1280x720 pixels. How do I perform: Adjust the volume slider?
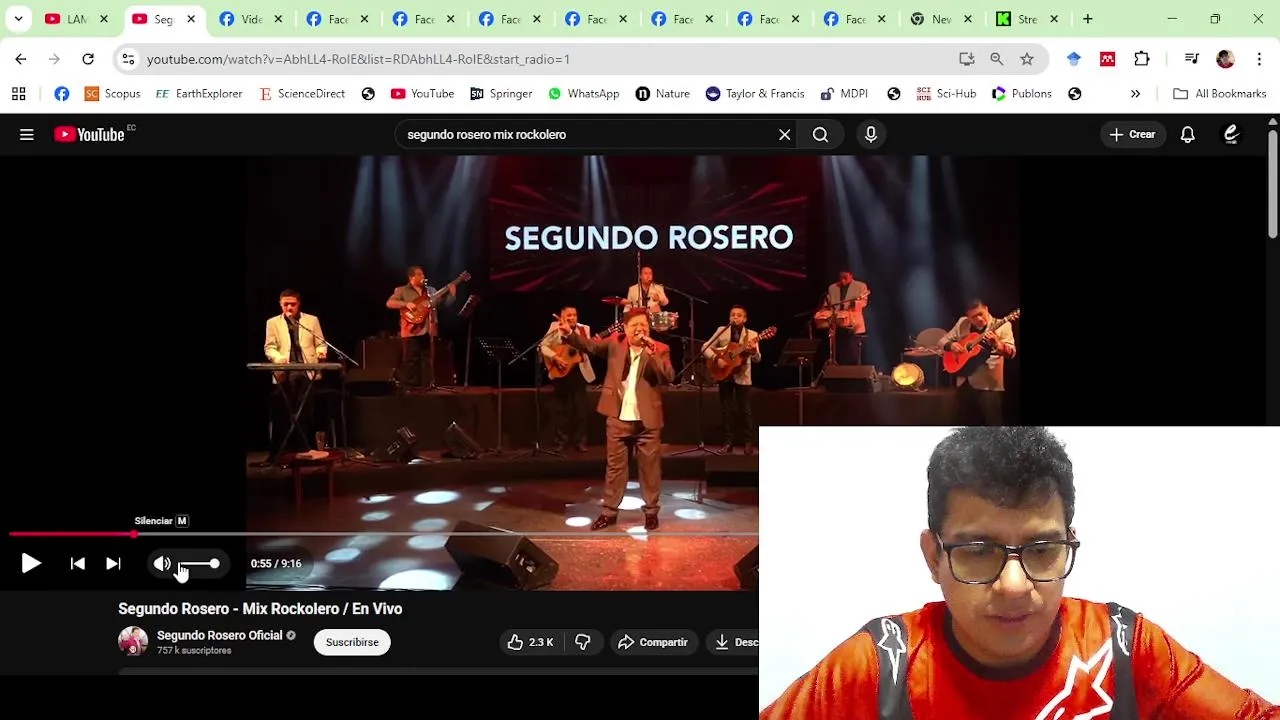[x=199, y=564]
